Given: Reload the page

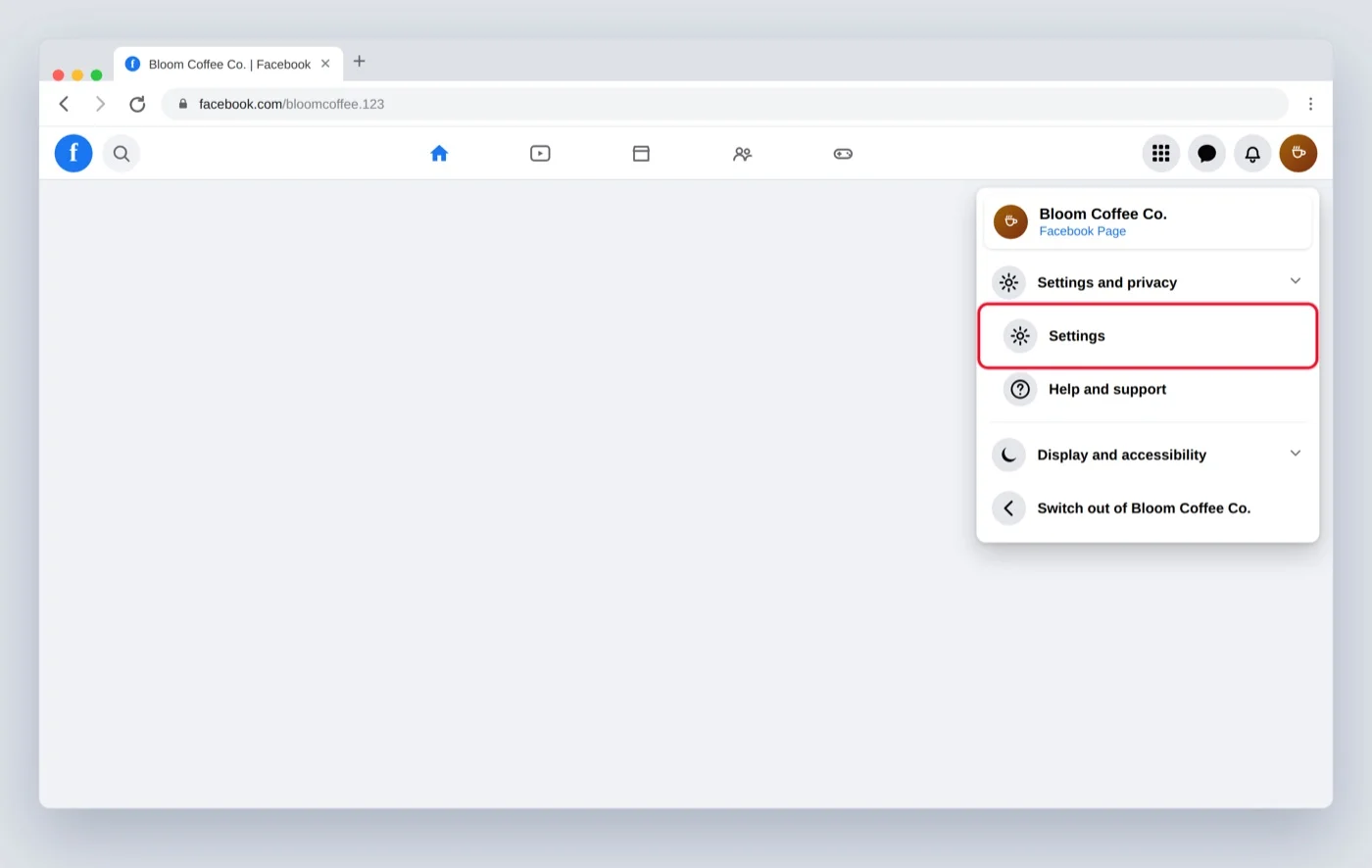Looking at the screenshot, I should point(137,104).
